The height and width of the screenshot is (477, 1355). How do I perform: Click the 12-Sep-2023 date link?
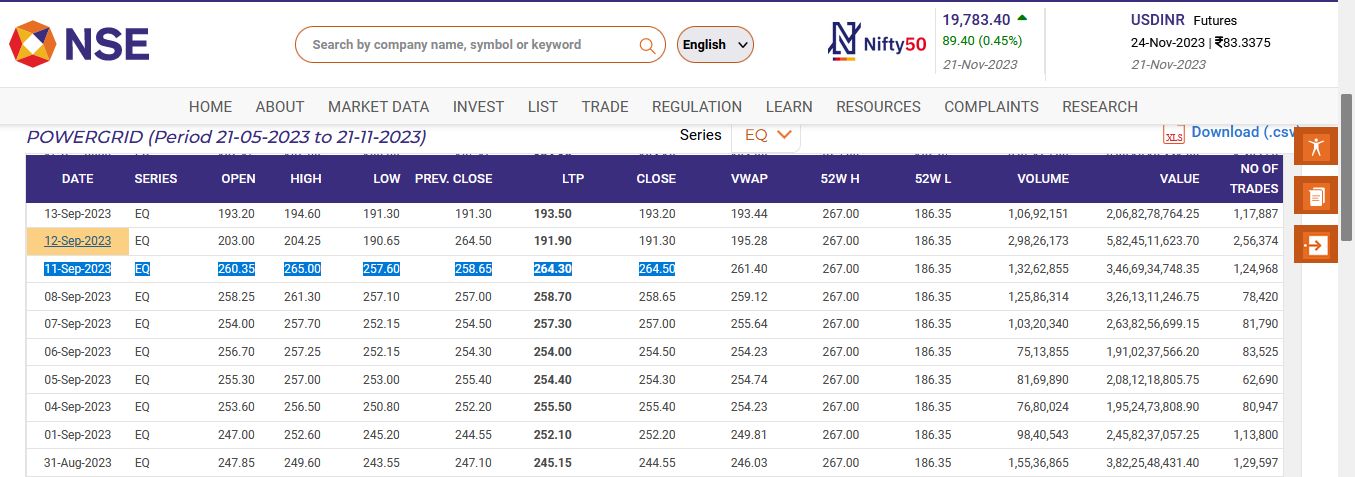(78, 241)
